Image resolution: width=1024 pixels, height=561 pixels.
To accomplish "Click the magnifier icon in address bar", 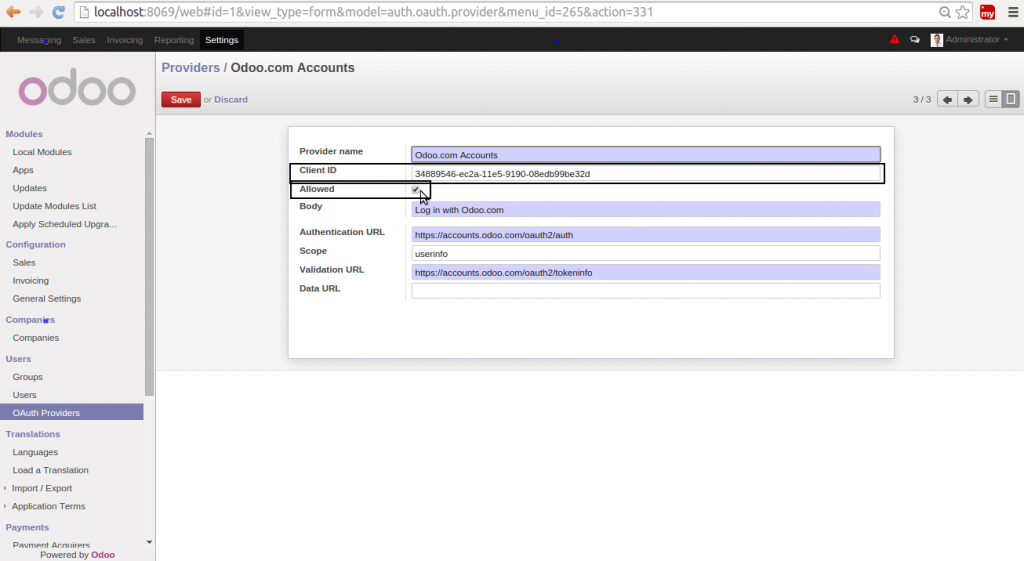I will tap(944, 12).
